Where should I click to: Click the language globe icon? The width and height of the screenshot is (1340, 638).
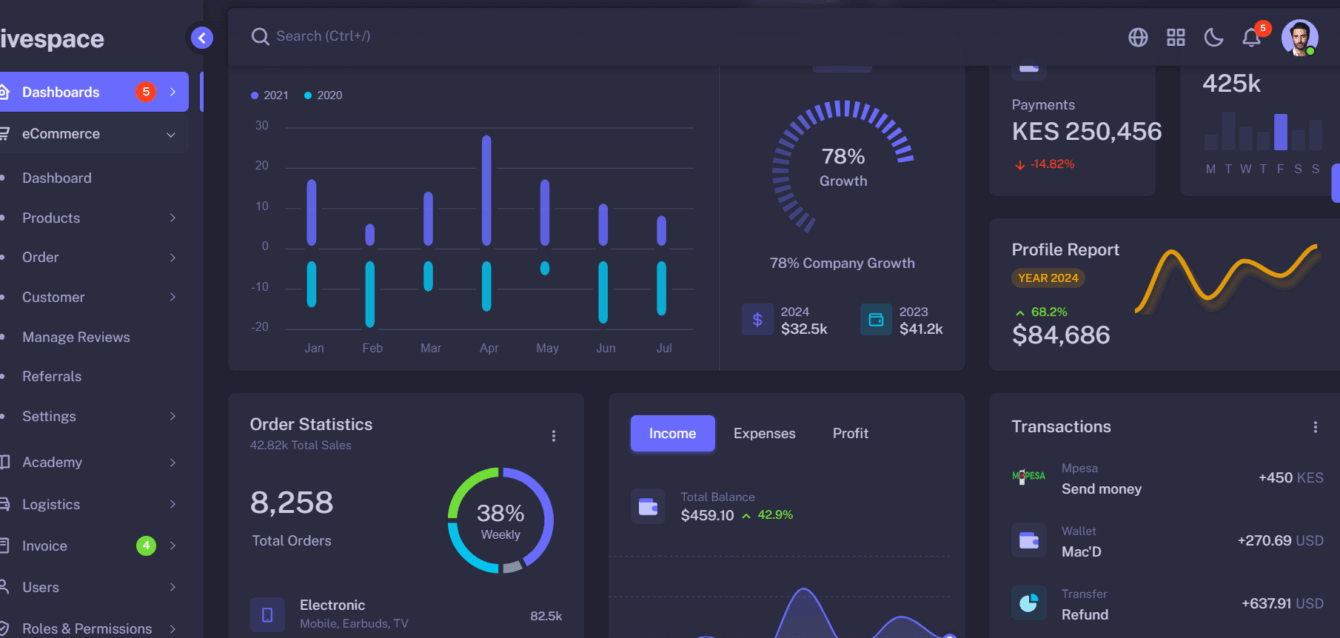[x=1137, y=37]
